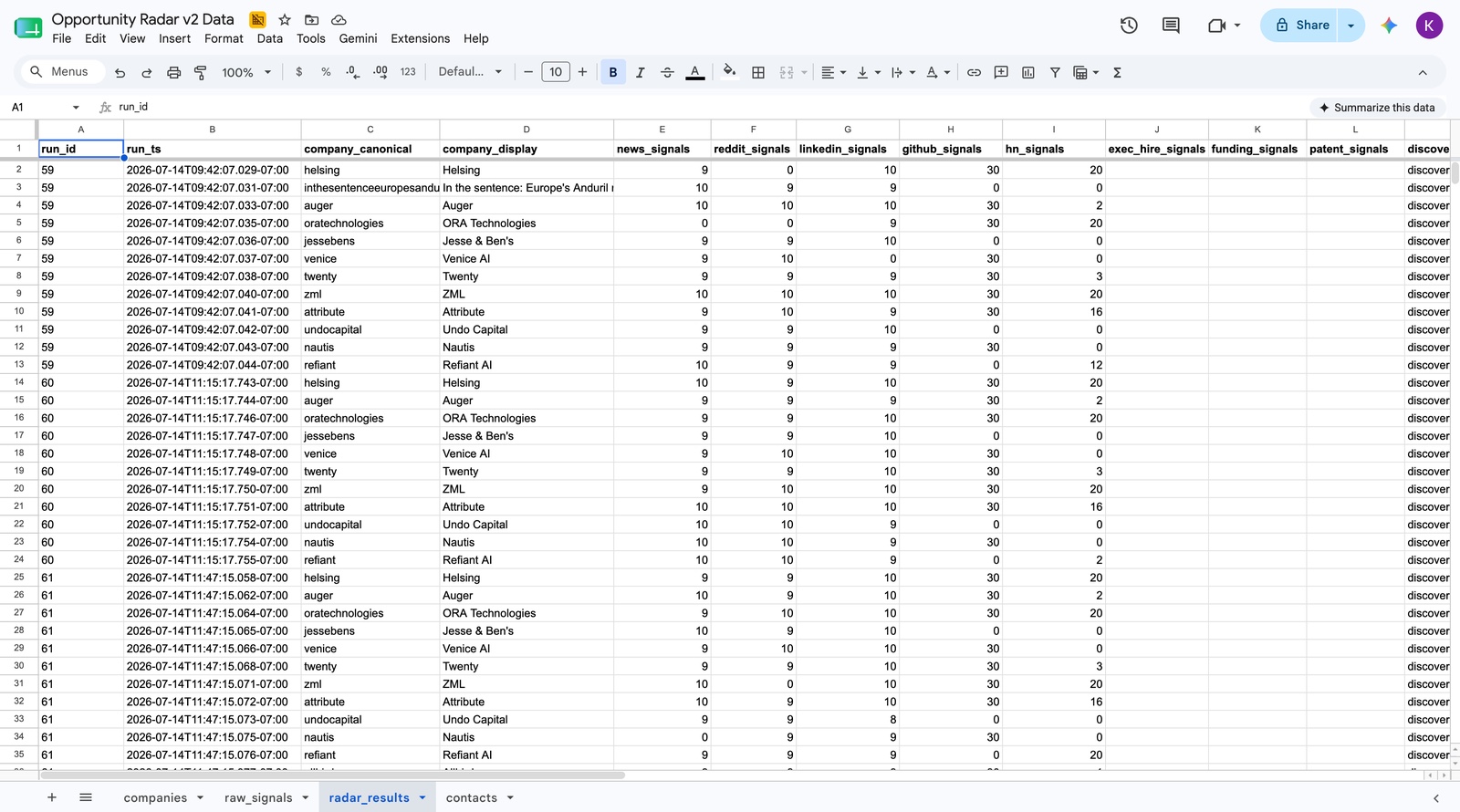Open the table views dropdown icon

point(1086,72)
